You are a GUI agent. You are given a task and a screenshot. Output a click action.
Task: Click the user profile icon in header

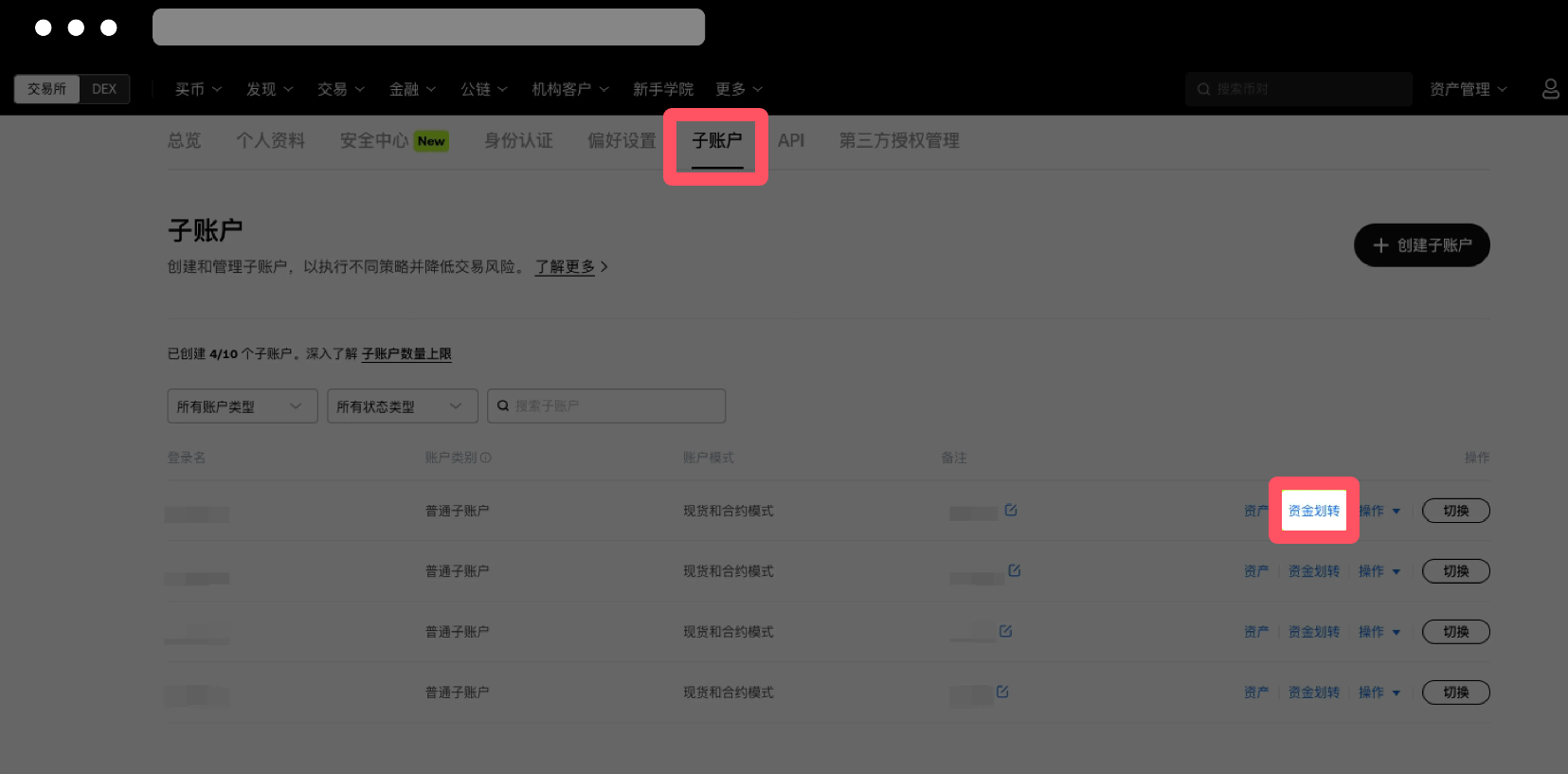(x=1550, y=89)
